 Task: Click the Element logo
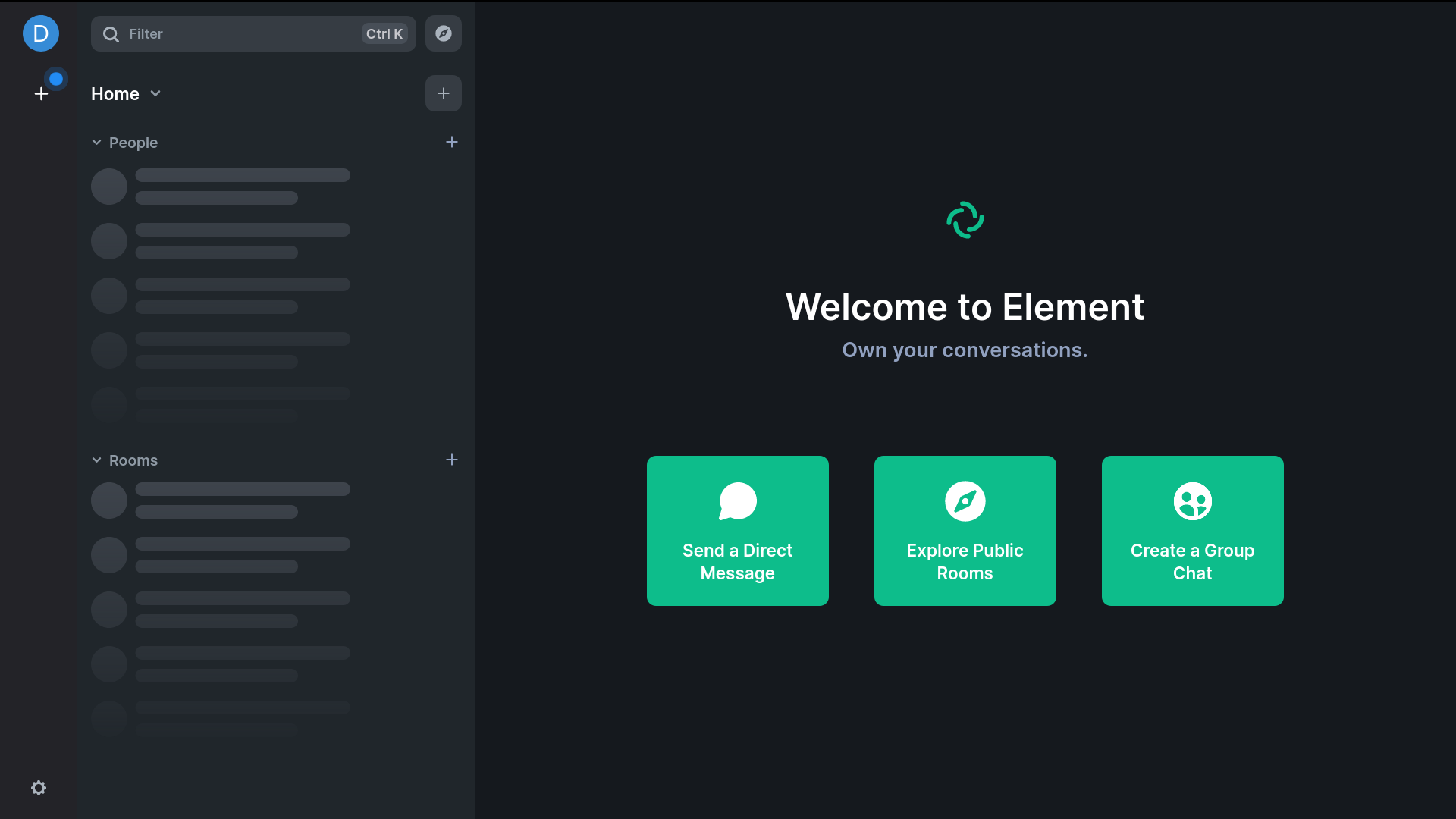[x=965, y=220]
